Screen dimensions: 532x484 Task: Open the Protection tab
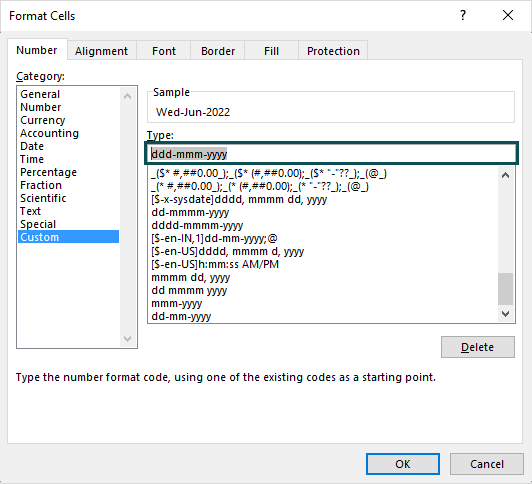pyautogui.click(x=333, y=51)
